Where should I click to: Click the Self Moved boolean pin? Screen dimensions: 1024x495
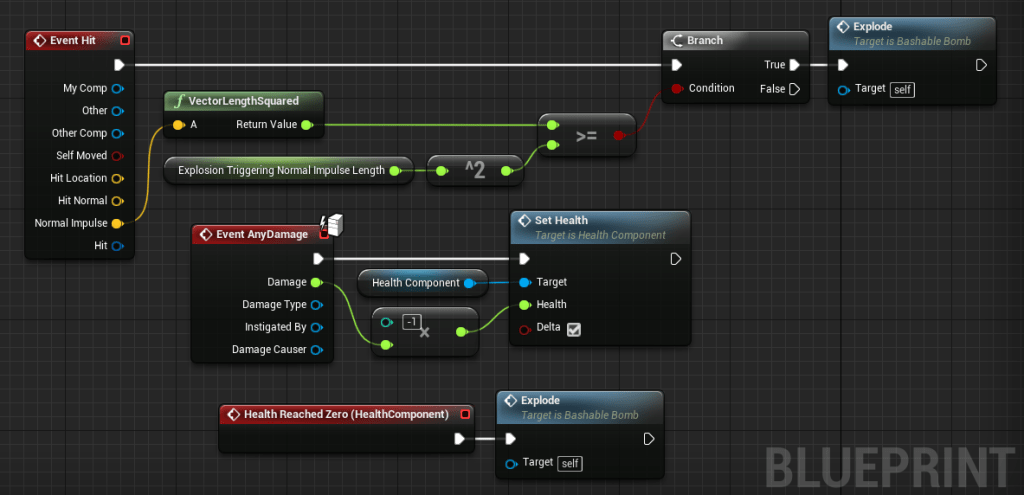(x=117, y=155)
